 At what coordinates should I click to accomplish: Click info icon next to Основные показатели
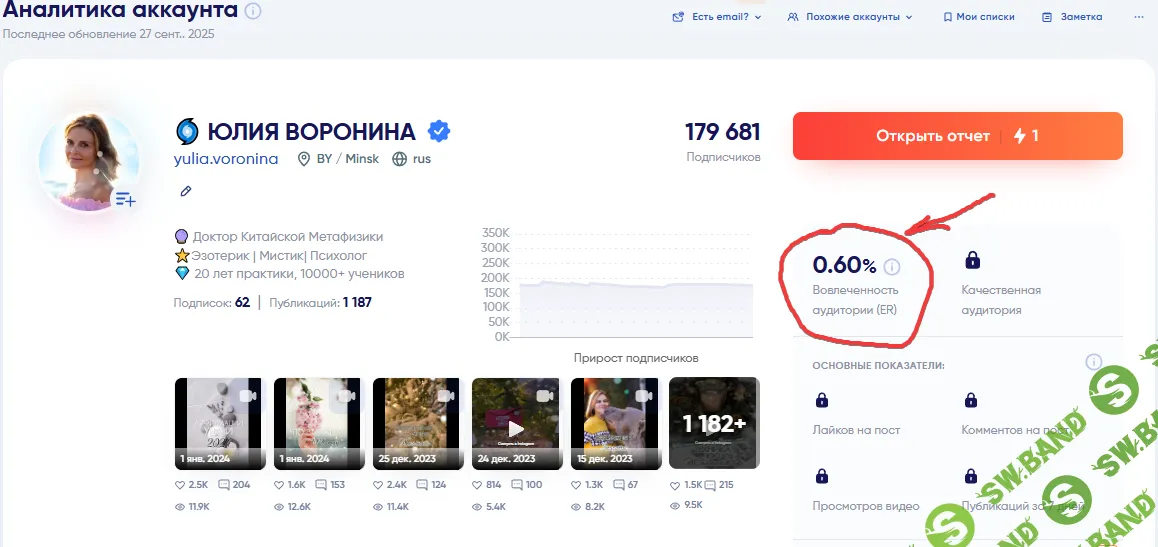click(x=1093, y=362)
